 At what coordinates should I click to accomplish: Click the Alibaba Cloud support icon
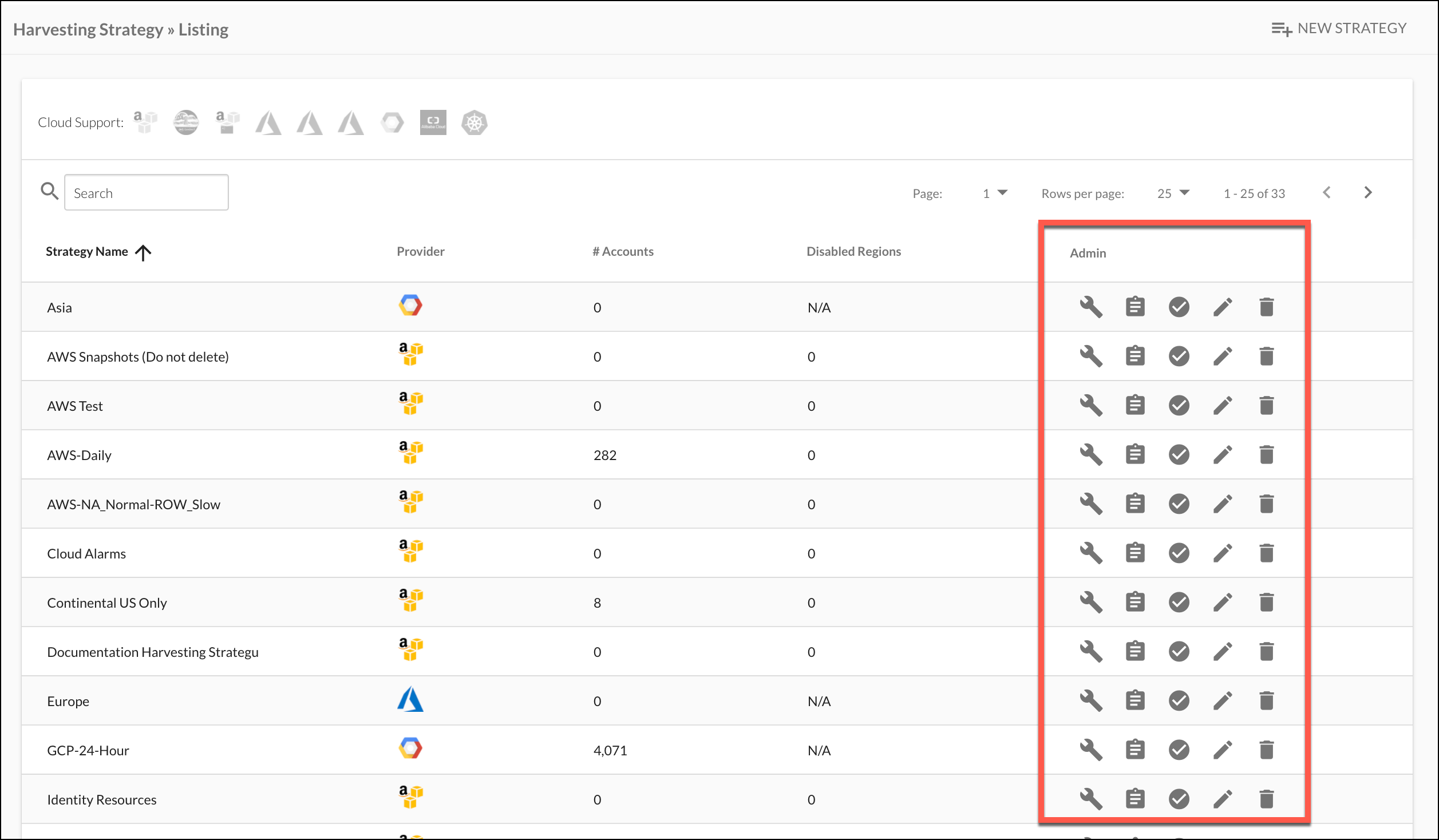(x=433, y=122)
